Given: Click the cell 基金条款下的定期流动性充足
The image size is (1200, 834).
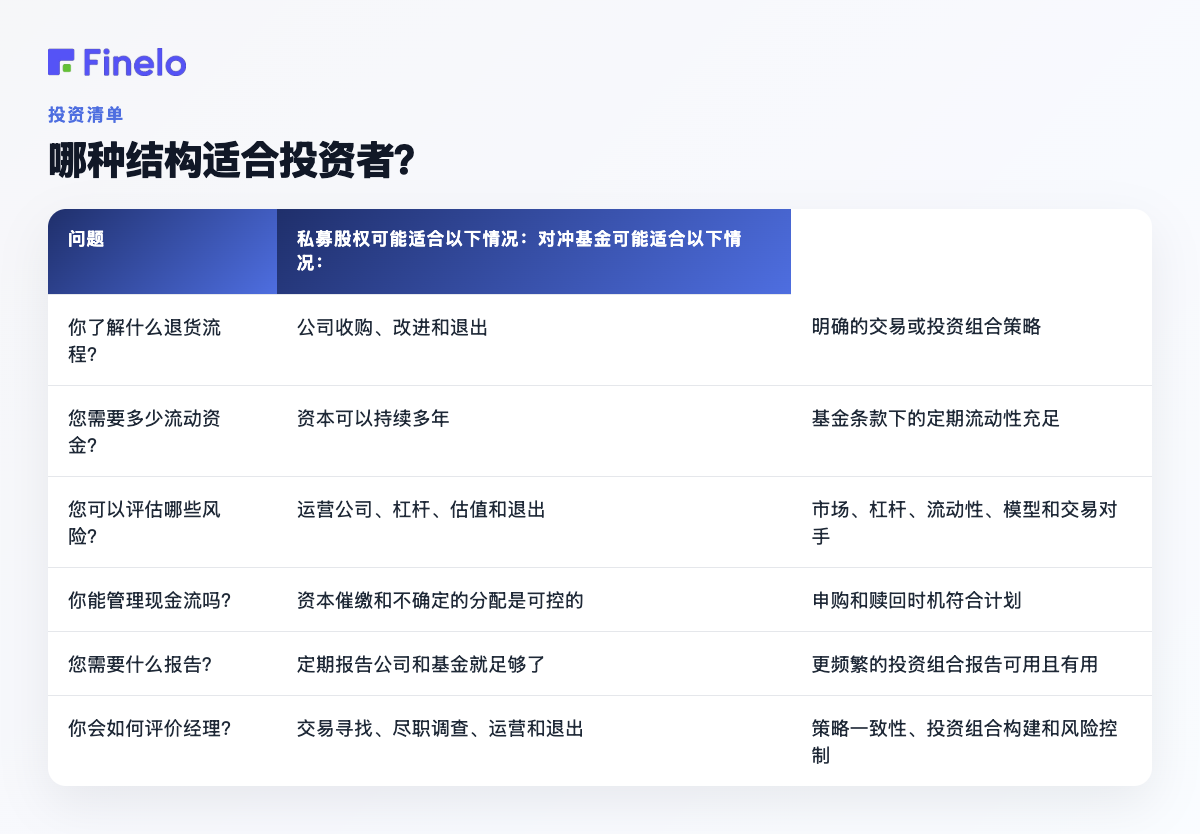Looking at the screenshot, I should pyautogui.click(x=936, y=418).
